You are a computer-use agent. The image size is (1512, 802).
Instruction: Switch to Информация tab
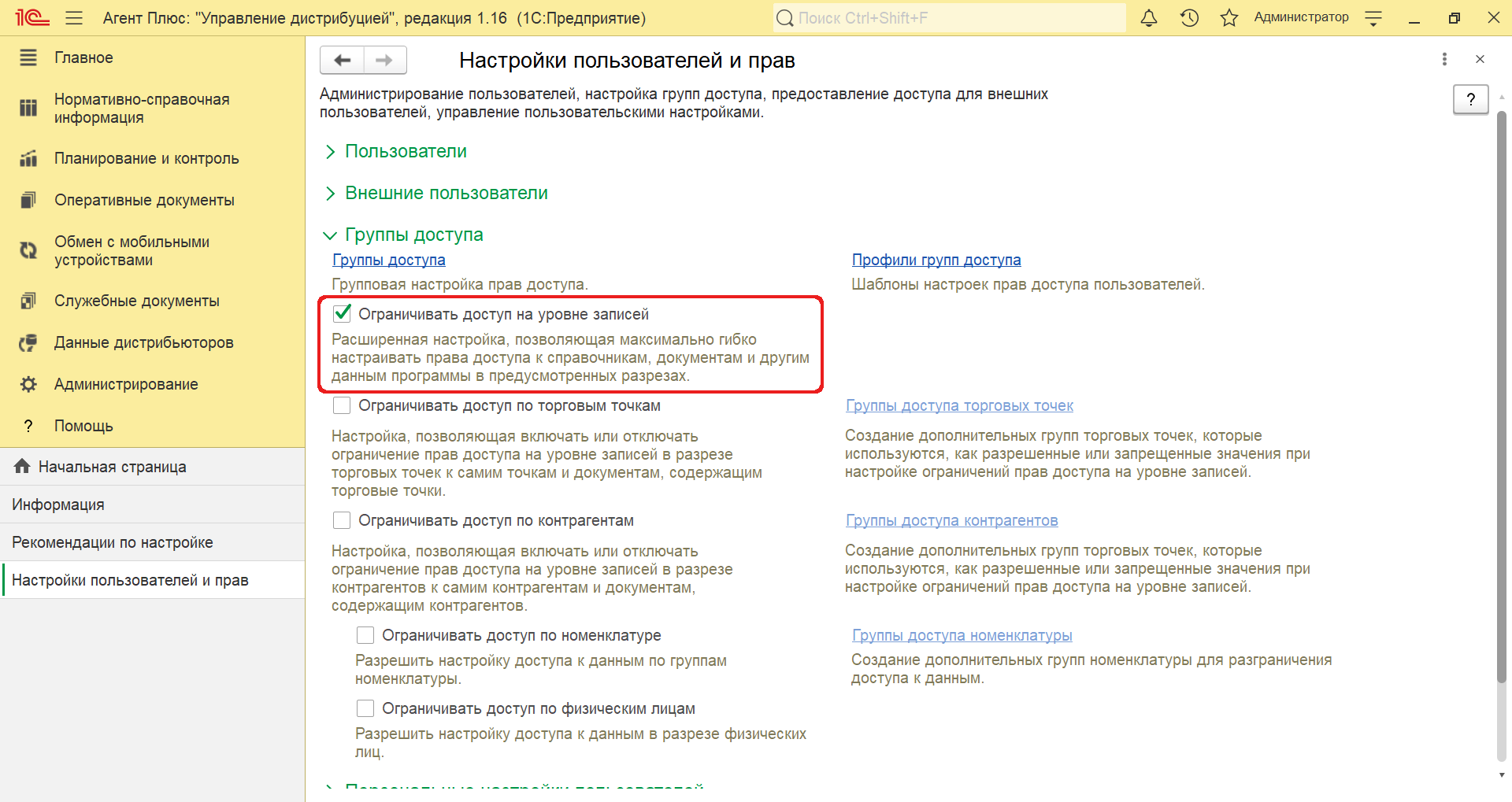[152, 504]
